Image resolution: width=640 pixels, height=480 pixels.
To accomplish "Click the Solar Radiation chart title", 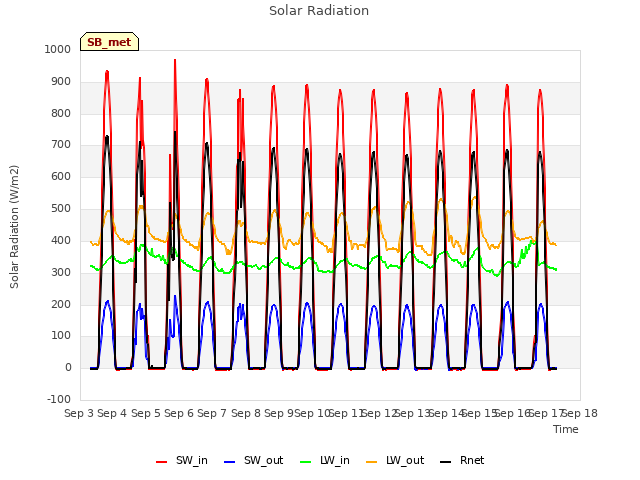I will (x=319, y=11).
